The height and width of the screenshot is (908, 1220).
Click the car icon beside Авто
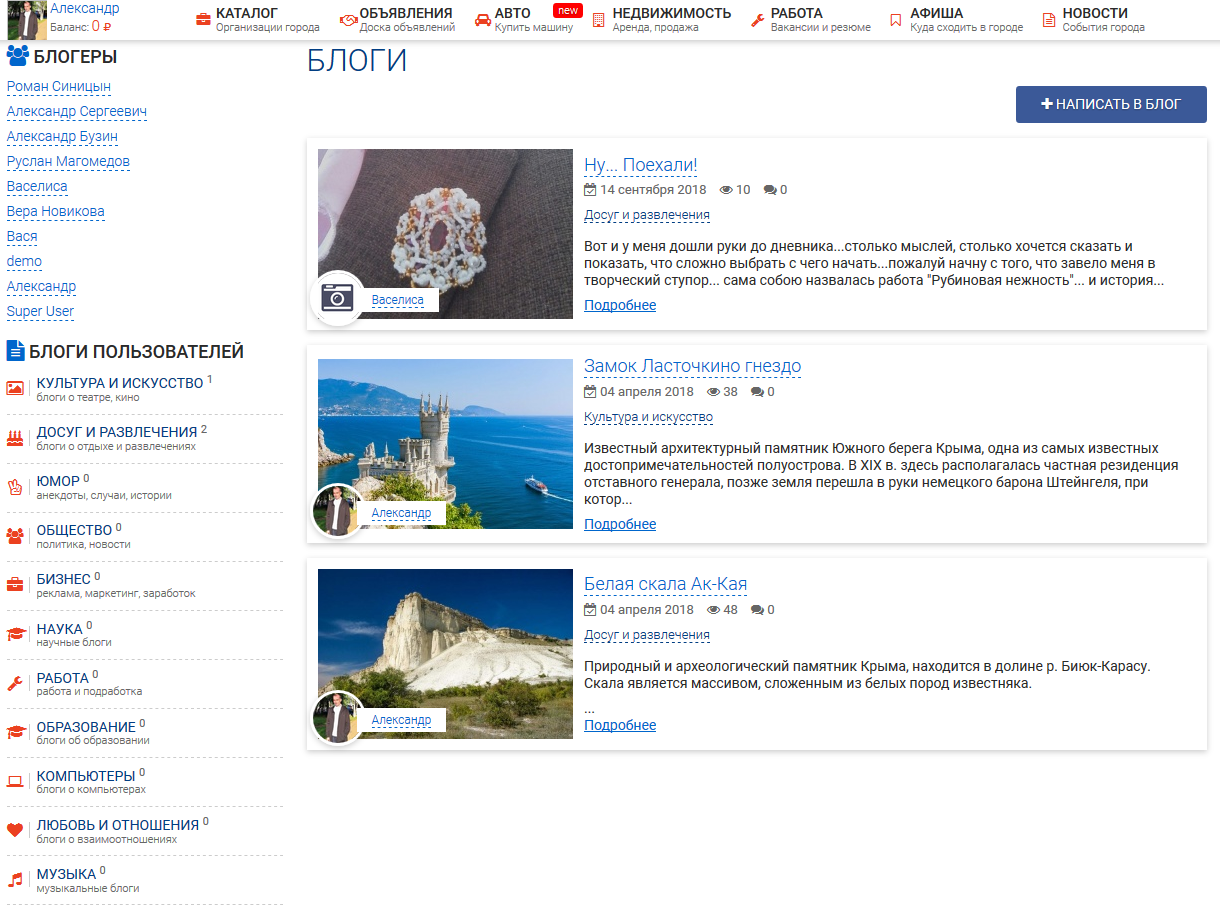(483, 20)
